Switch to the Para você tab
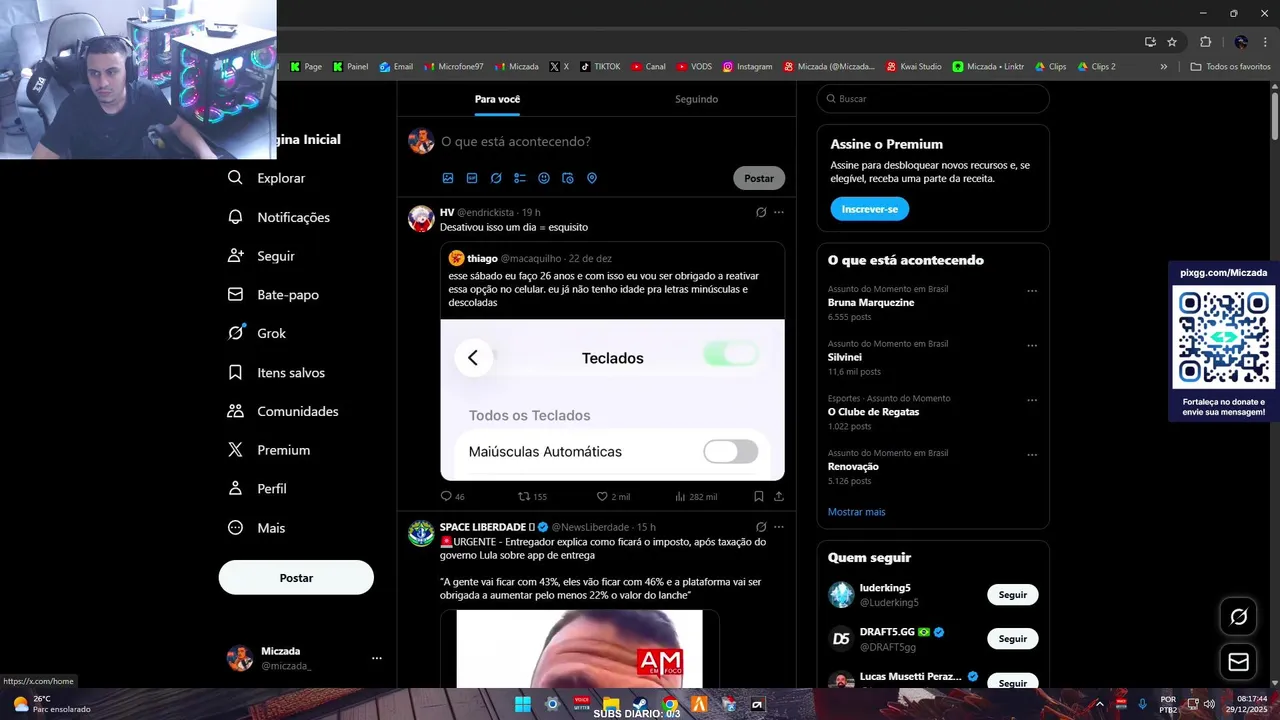Viewport: 1280px width, 720px height. [x=497, y=99]
